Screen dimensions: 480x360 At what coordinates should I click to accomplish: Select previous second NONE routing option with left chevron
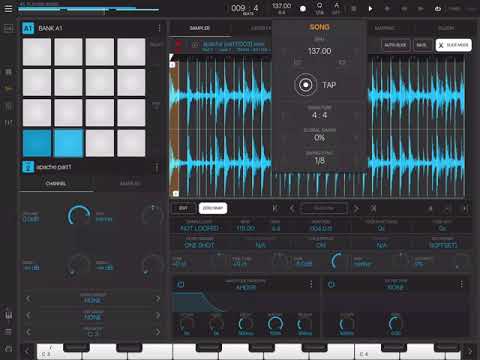pyautogui.click(x=28, y=315)
